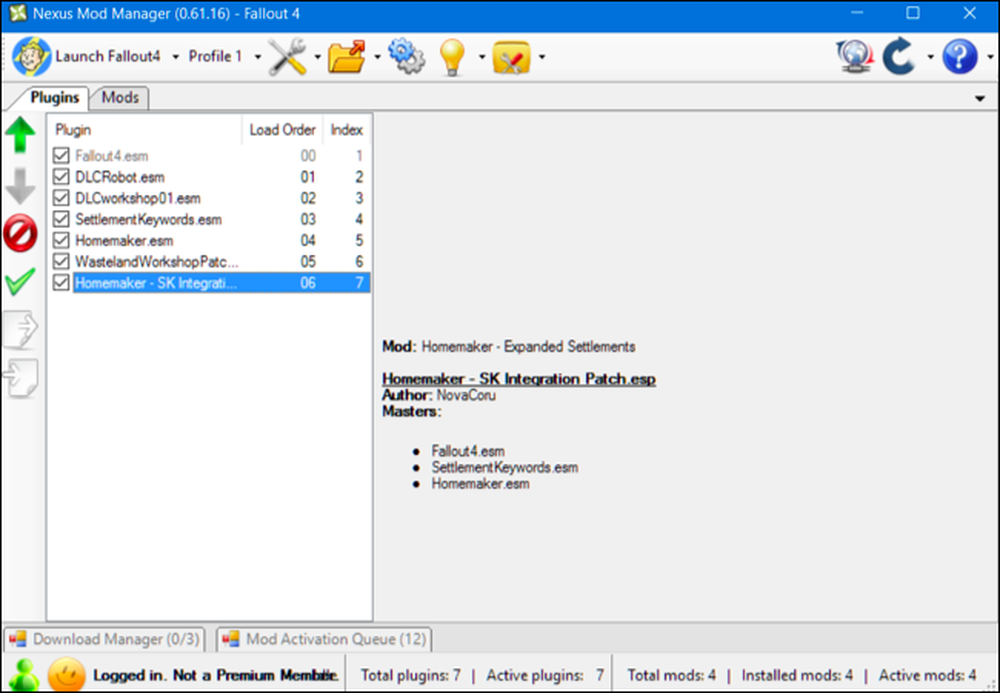Open the Profile 1 dropdown arrow
The image size is (1000, 693).
point(258,57)
